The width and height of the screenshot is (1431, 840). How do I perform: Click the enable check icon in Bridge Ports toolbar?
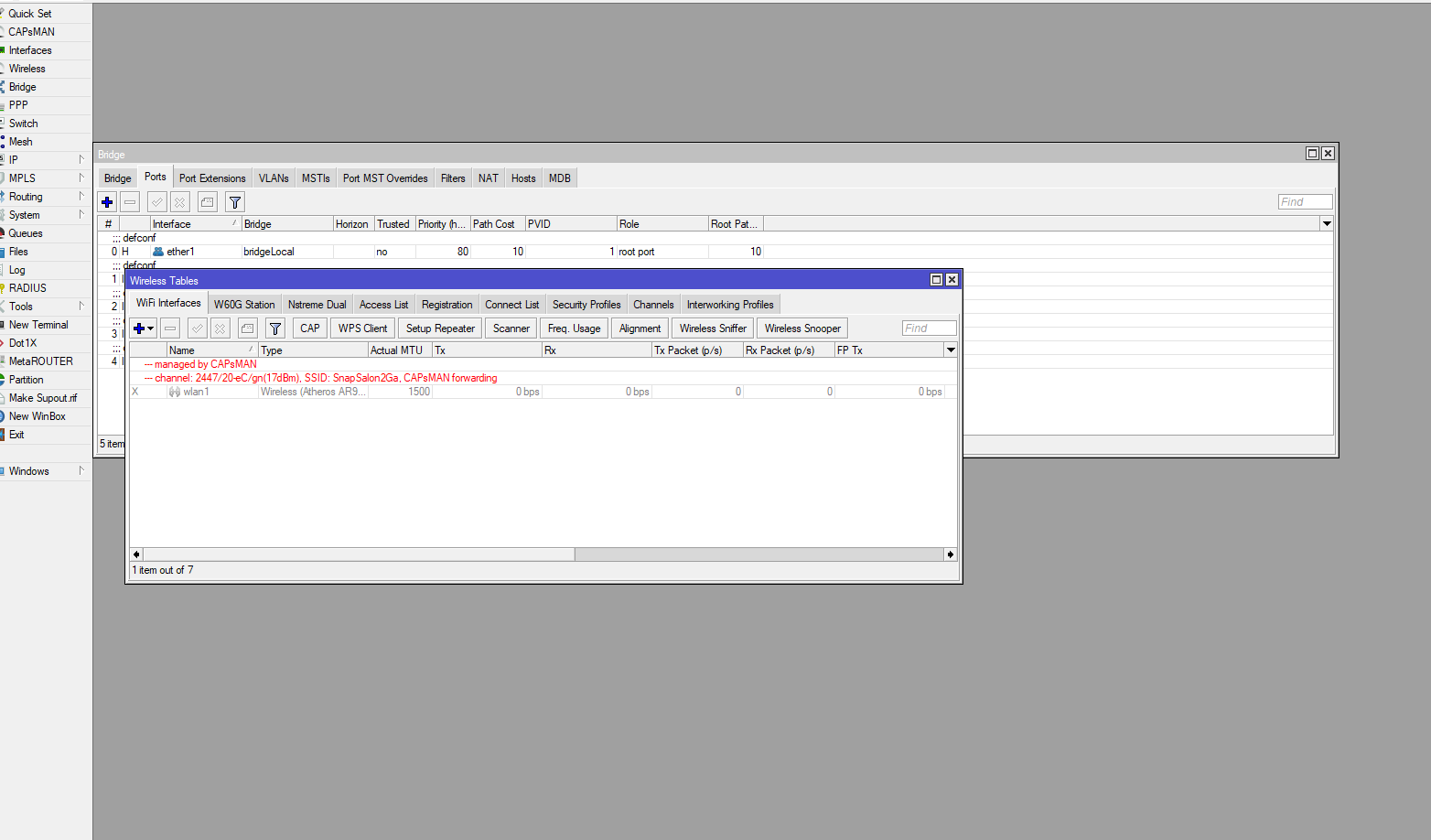[156, 201]
